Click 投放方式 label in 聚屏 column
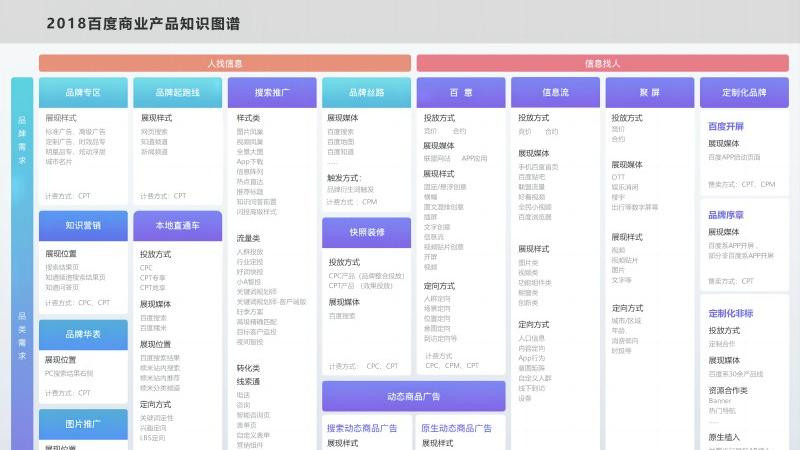Image resolution: width=800 pixels, height=450 pixels. pyautogui.click(x=628, y=118)
